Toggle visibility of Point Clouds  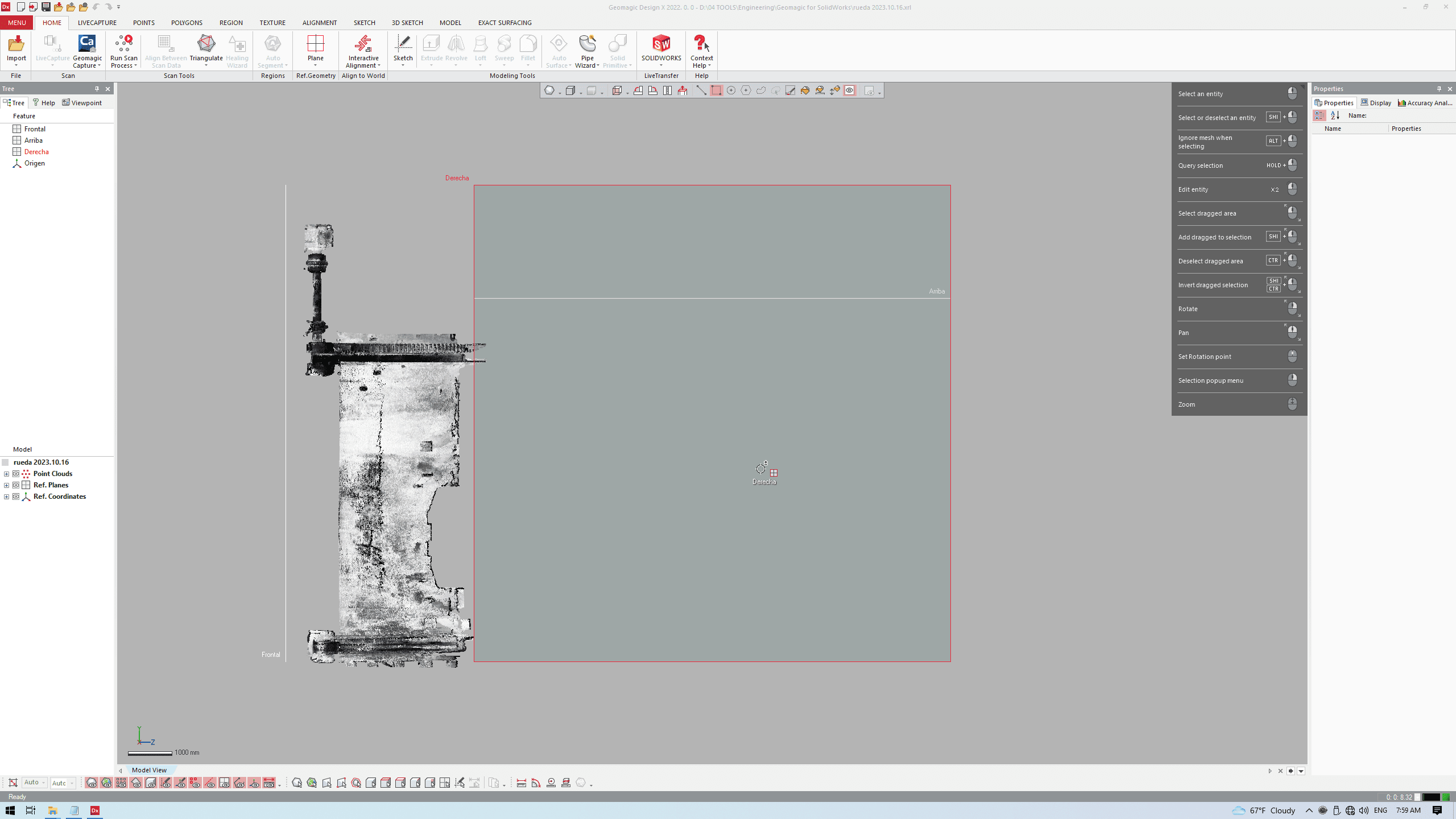16,474
